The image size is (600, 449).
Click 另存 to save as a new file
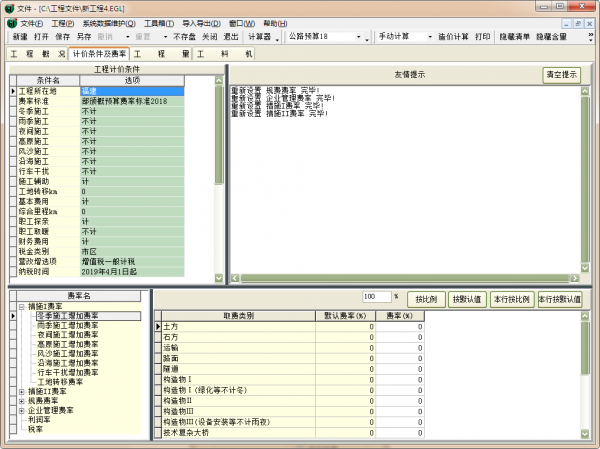tap(85, 36)
